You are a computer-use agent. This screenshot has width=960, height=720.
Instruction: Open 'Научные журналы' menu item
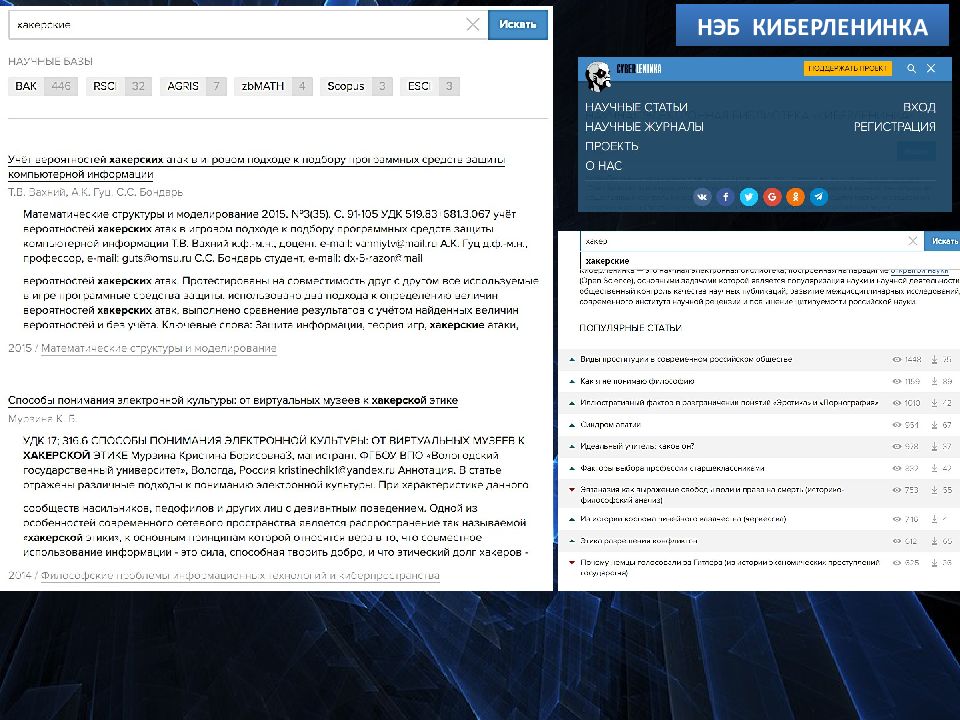click(x=644, y=127)
